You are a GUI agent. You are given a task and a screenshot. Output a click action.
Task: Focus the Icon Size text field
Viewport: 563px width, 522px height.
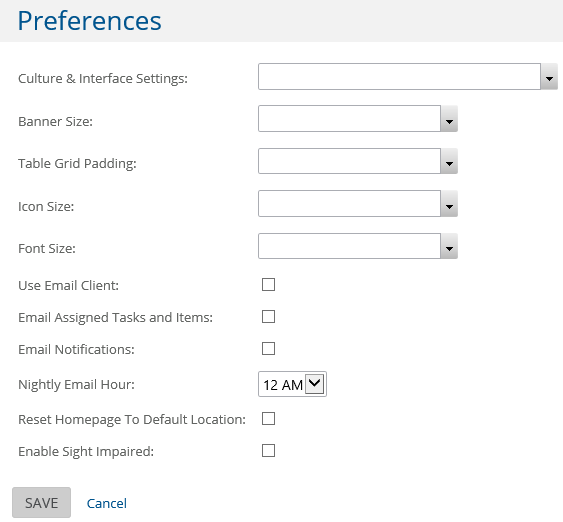pyautogui.click(x=349, y=204)
